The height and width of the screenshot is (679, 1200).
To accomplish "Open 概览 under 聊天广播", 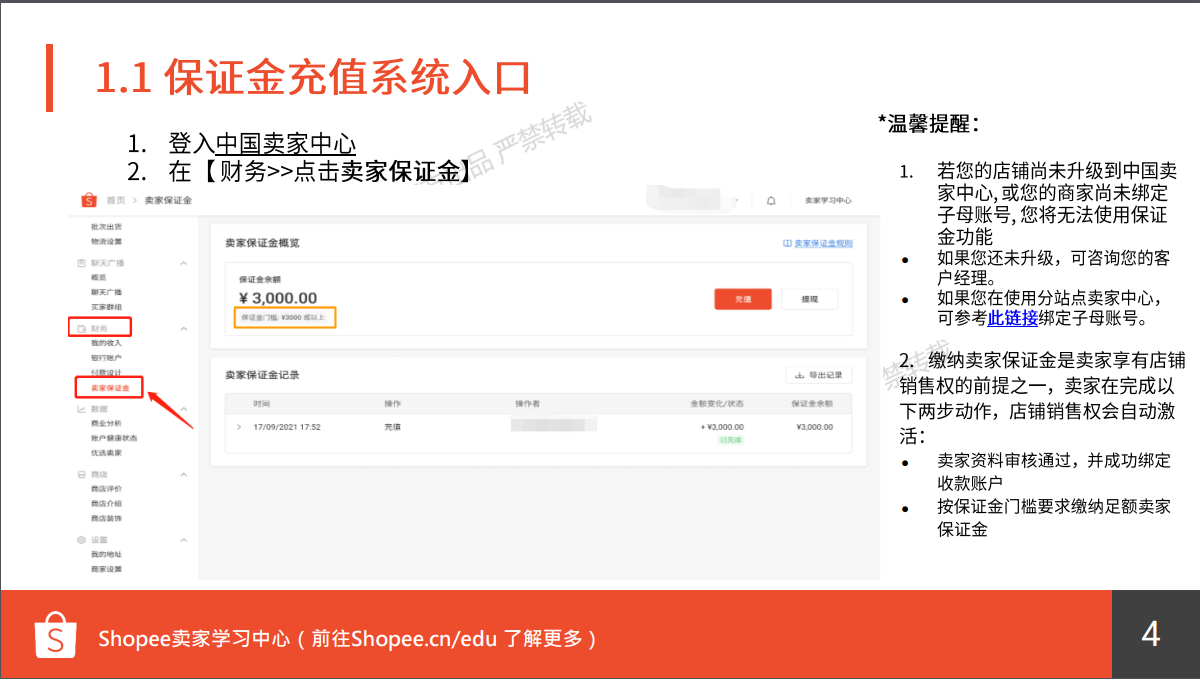I will [98, 277].
